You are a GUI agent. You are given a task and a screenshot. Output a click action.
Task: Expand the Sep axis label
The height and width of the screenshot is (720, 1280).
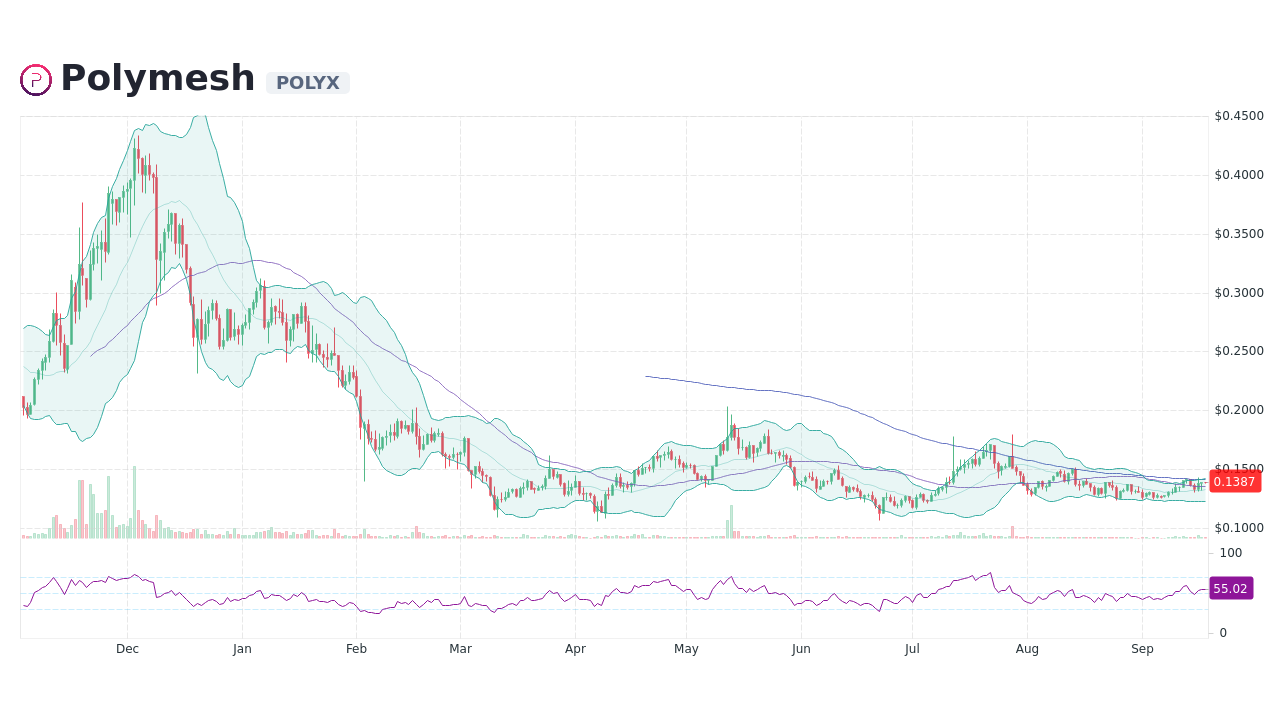1142,648
